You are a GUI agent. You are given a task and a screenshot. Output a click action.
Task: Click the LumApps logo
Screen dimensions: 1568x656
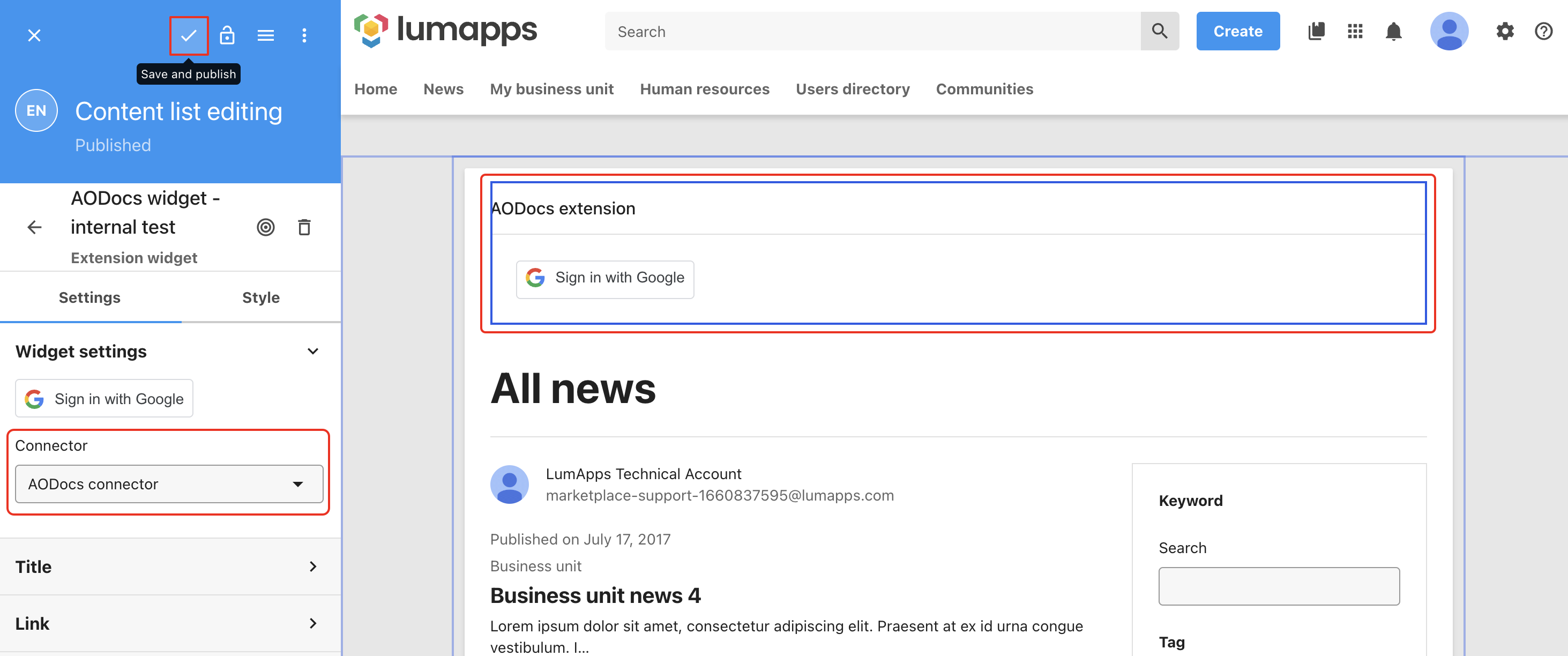coord(445,31)
